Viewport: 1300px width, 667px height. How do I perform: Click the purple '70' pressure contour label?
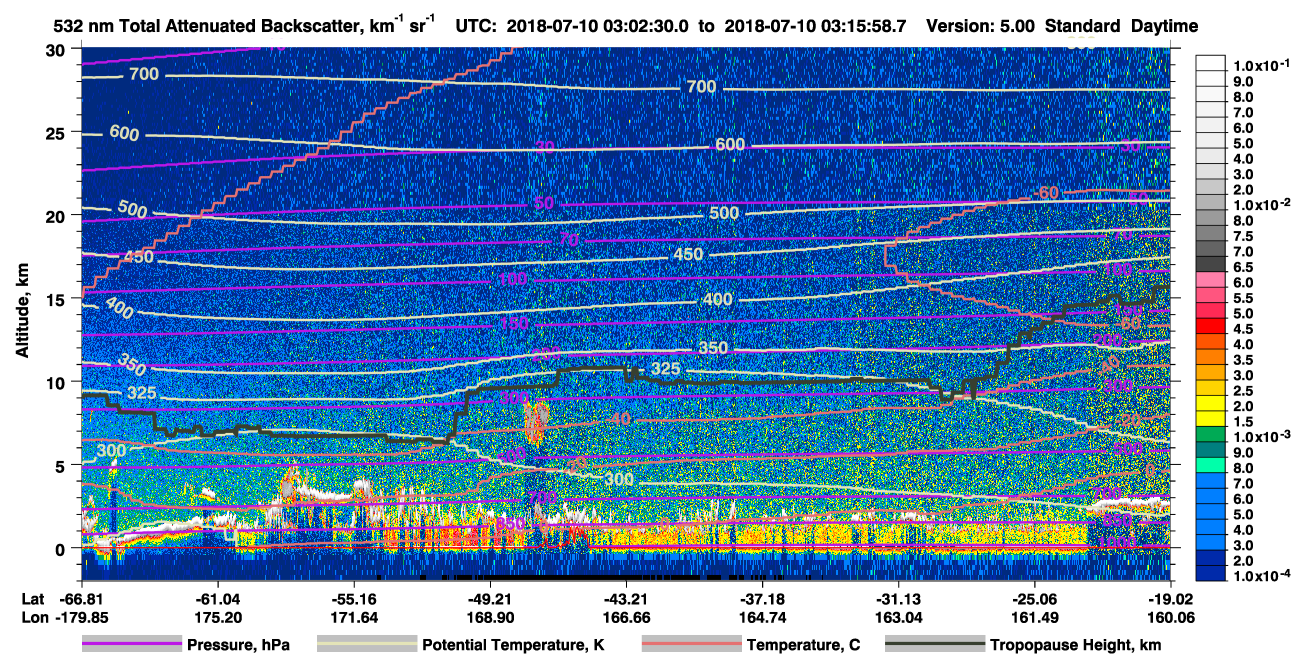point(569,240)
